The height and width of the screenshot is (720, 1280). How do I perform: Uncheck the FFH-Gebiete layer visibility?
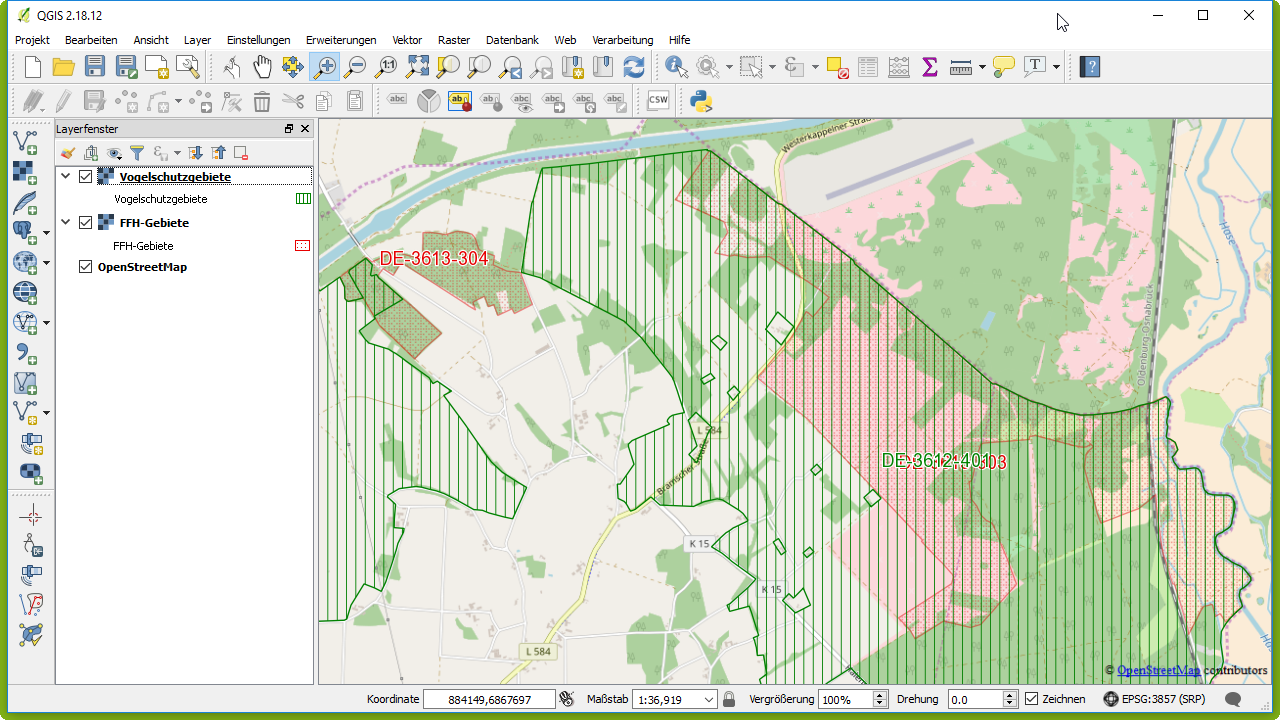(85, 223)
